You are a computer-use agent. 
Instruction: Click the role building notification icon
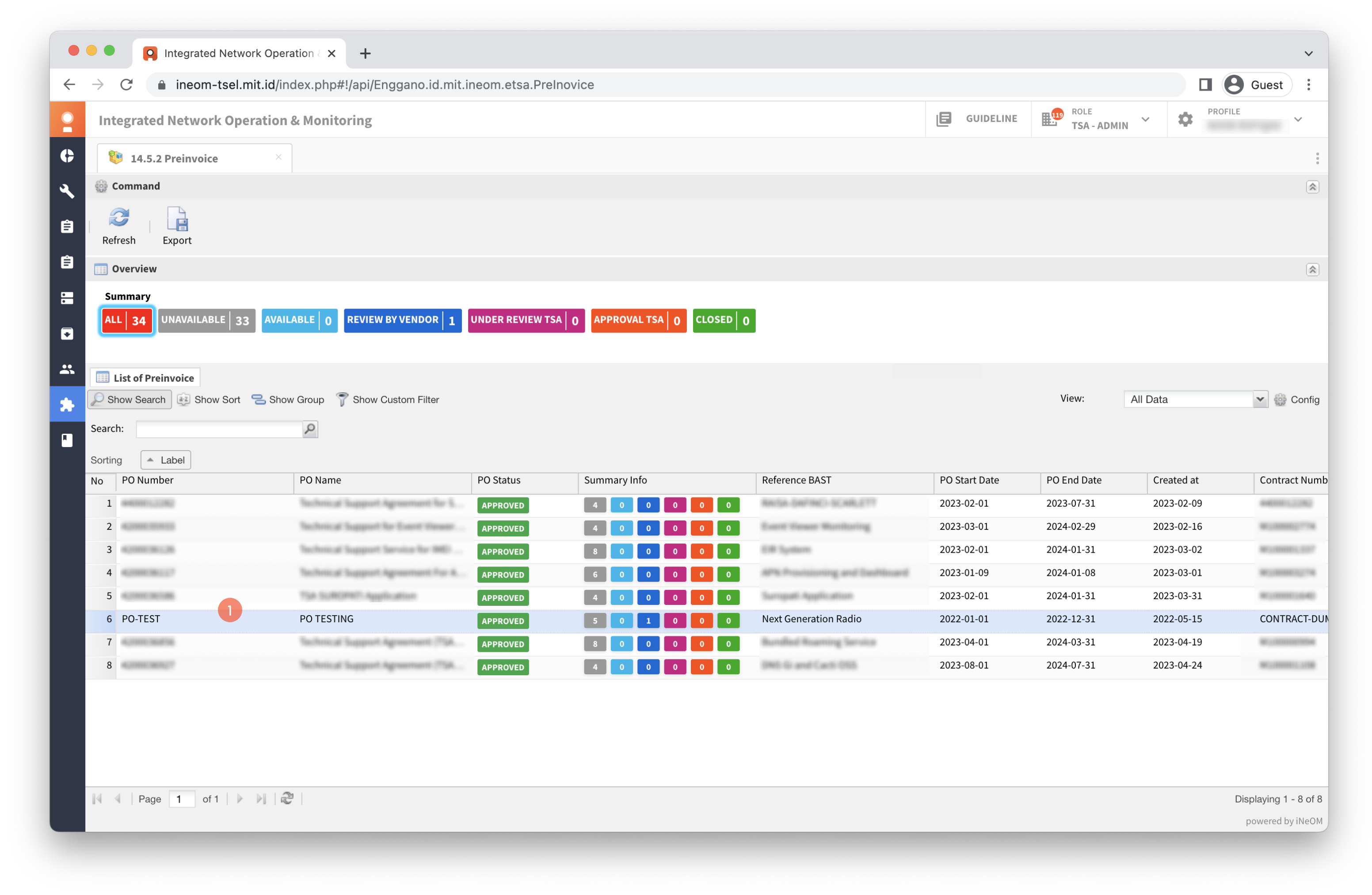point(1051,119)
